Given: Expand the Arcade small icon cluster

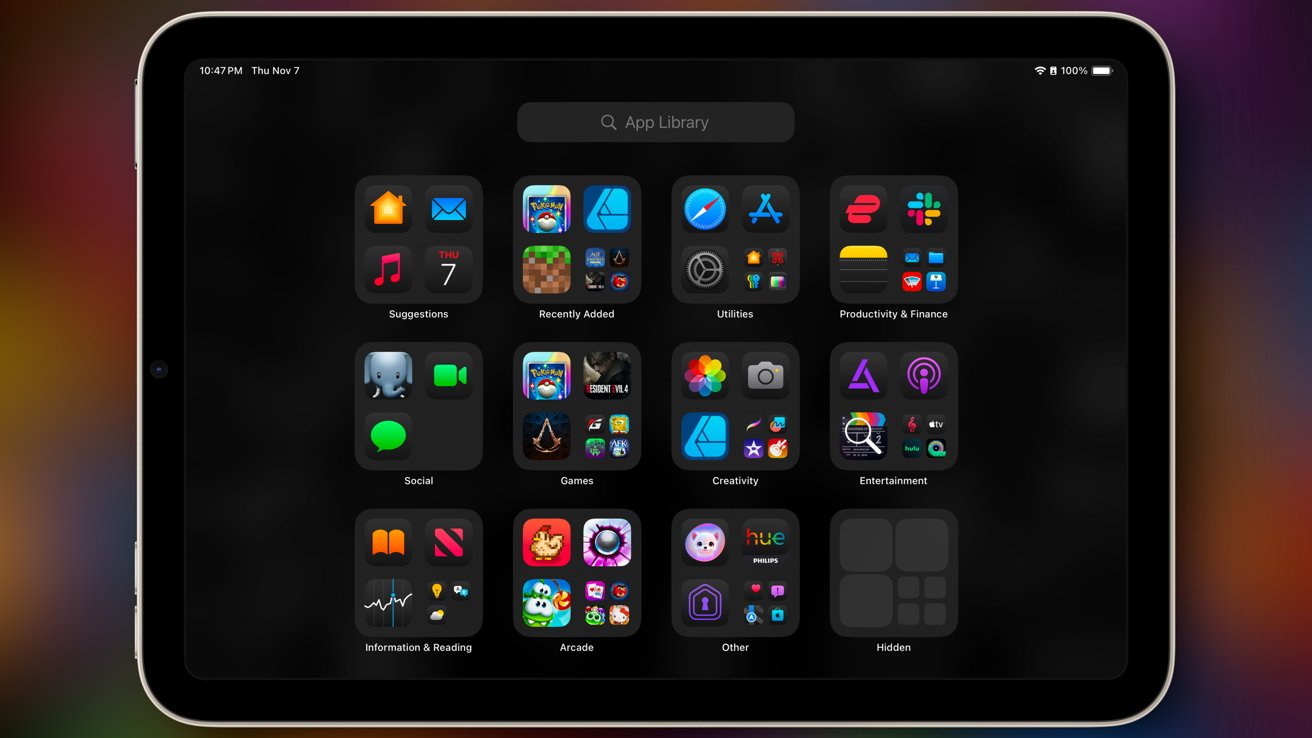Looking at the screenshot, I should pos(607,603).
